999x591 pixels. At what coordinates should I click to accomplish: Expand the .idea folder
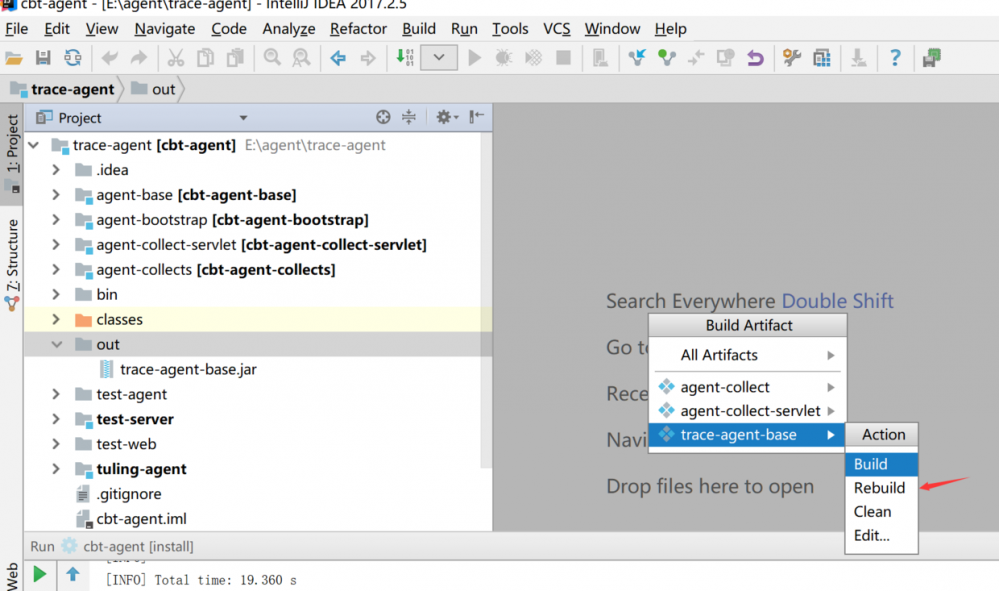coord(56,170)
